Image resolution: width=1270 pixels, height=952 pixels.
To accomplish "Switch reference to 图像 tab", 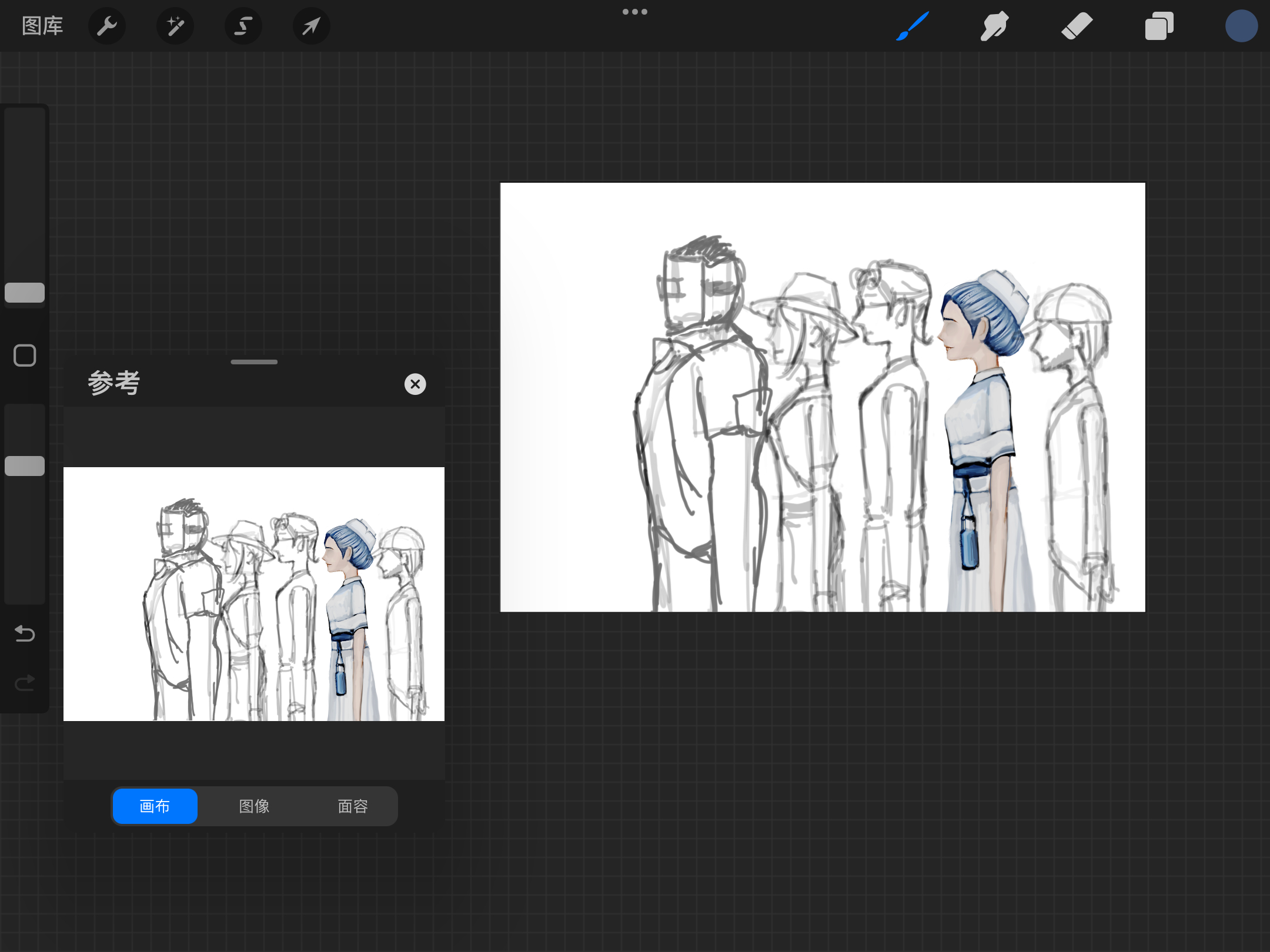I will click(254, 806).
